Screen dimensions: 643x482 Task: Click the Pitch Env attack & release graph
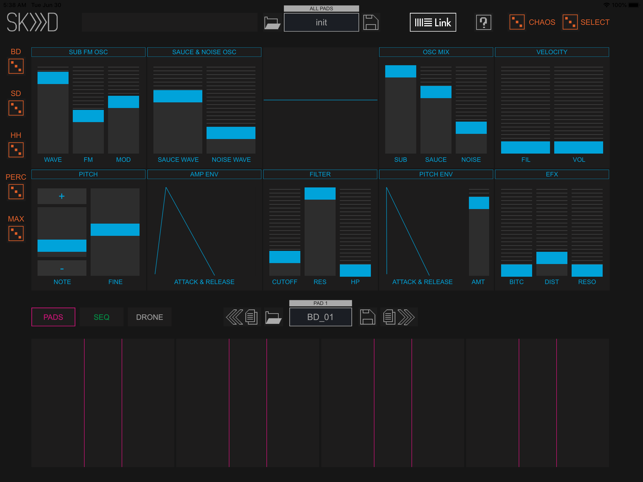click(422, 231)
